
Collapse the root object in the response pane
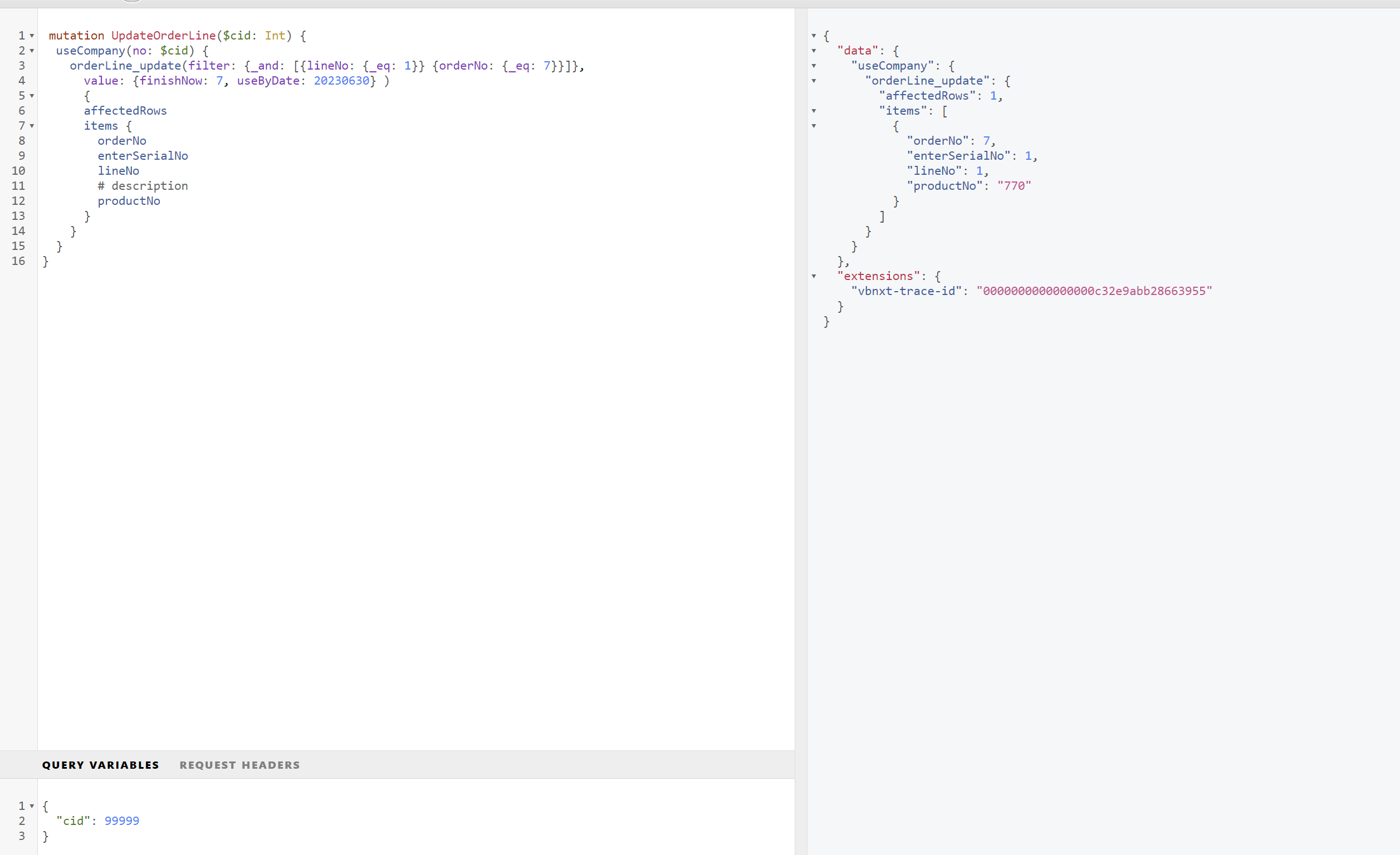point(814,35)
